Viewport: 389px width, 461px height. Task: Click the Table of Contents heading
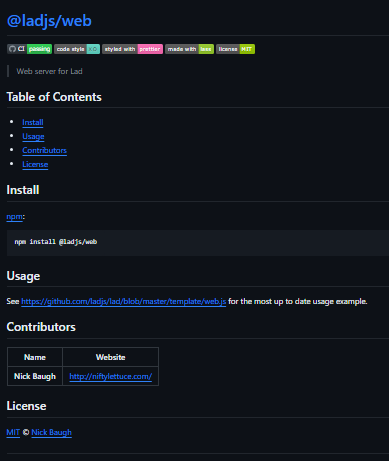tap(54, 97)
